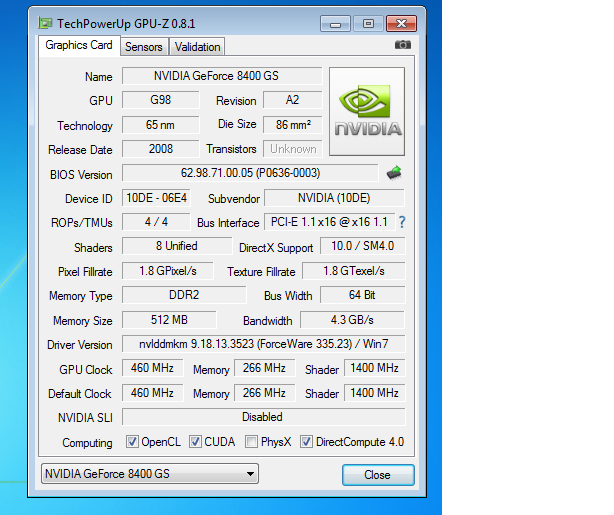Screen dimensions: 614x515
Task: Click the Bus Width field 64 Bit
Action: point(363,295)
